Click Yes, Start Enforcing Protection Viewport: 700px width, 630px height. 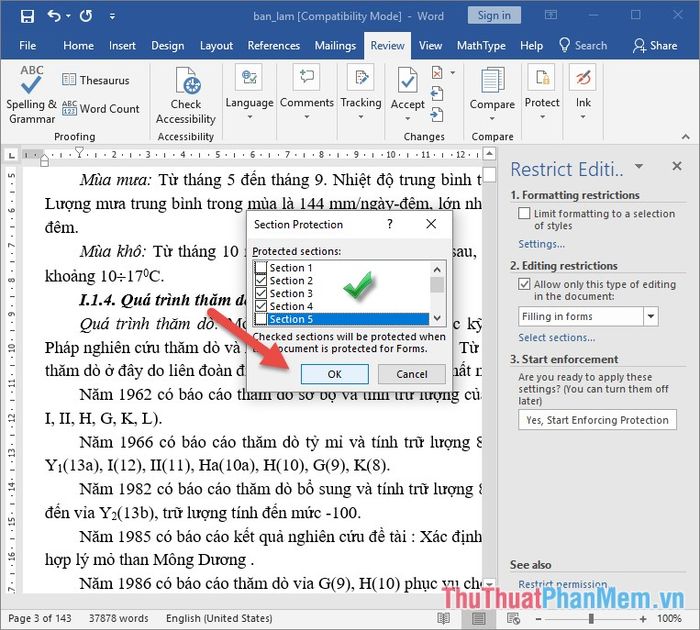pyautogui.click(x=597, y=420)
